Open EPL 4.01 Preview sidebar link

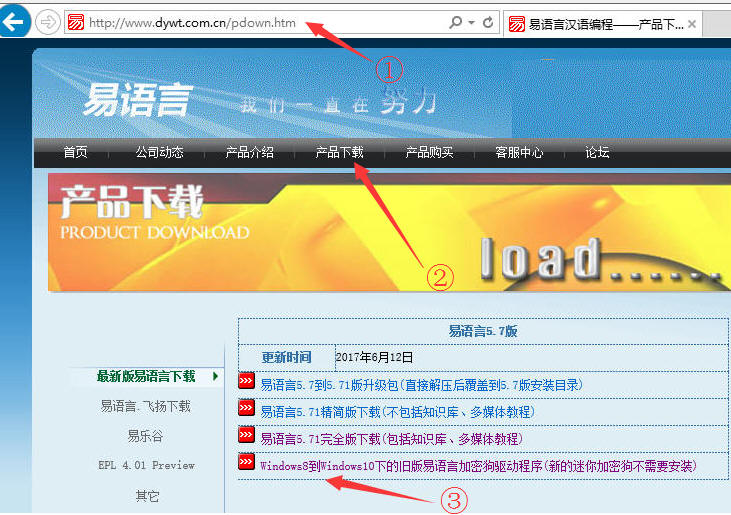[146, 465]
